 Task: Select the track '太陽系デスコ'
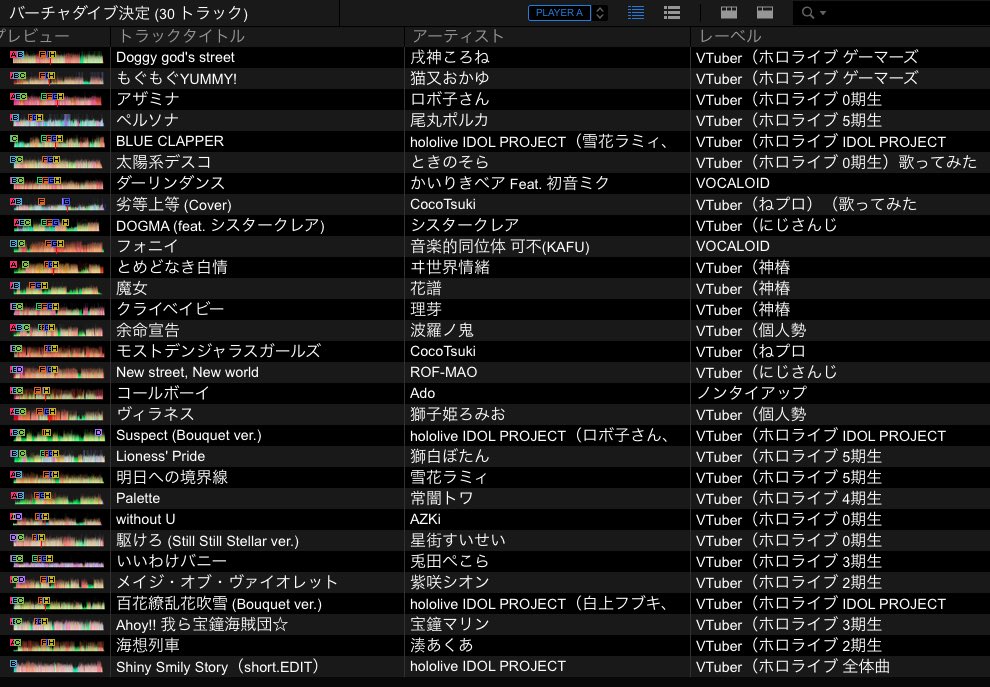pyautogui.click(x=164, y=162)
